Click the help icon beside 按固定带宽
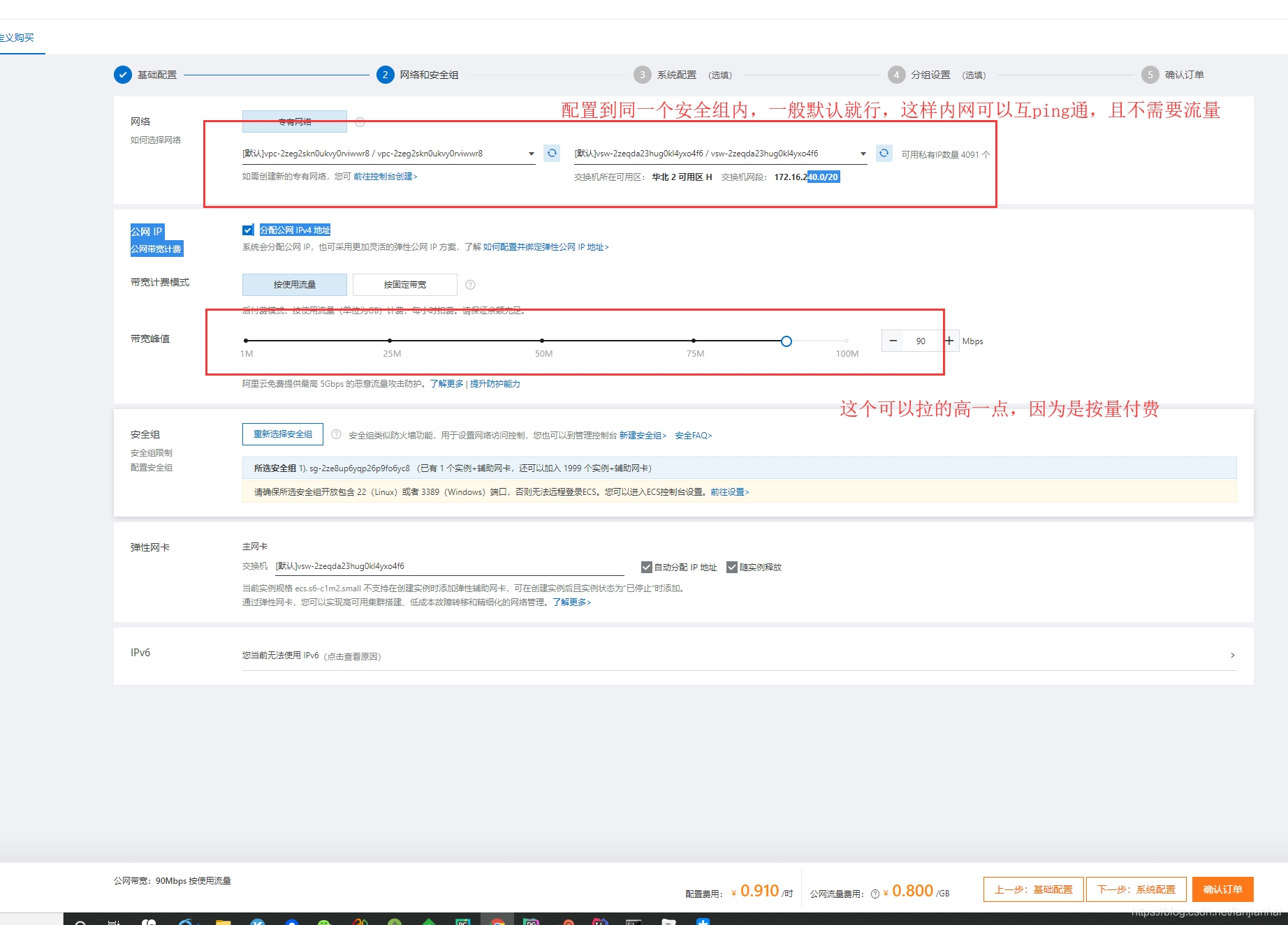Screen dimensions: 1288x925 [x=470, y=285]
